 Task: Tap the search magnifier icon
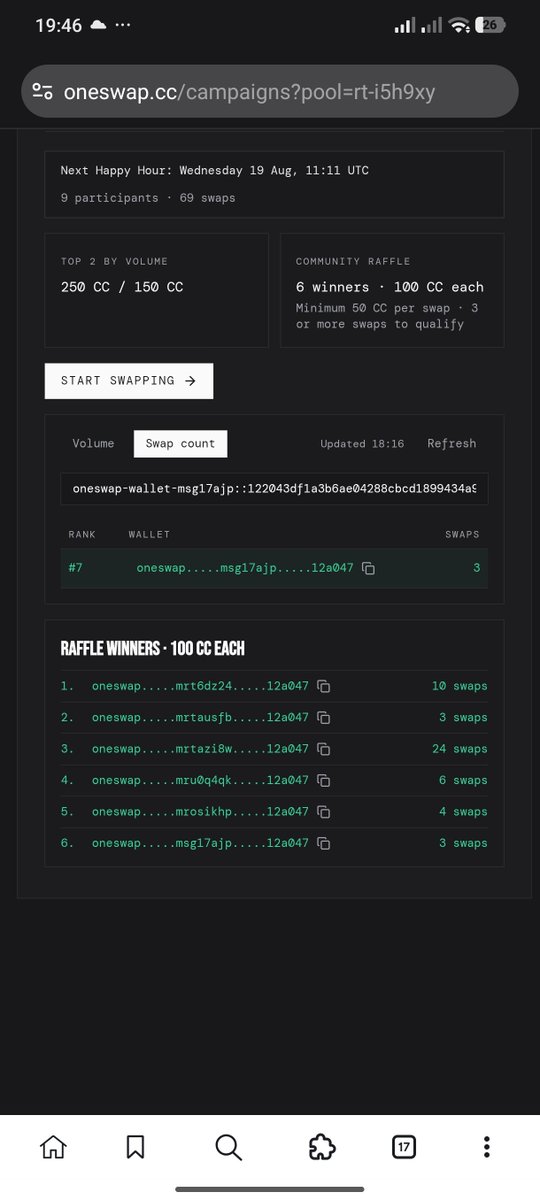point(227,1148)
